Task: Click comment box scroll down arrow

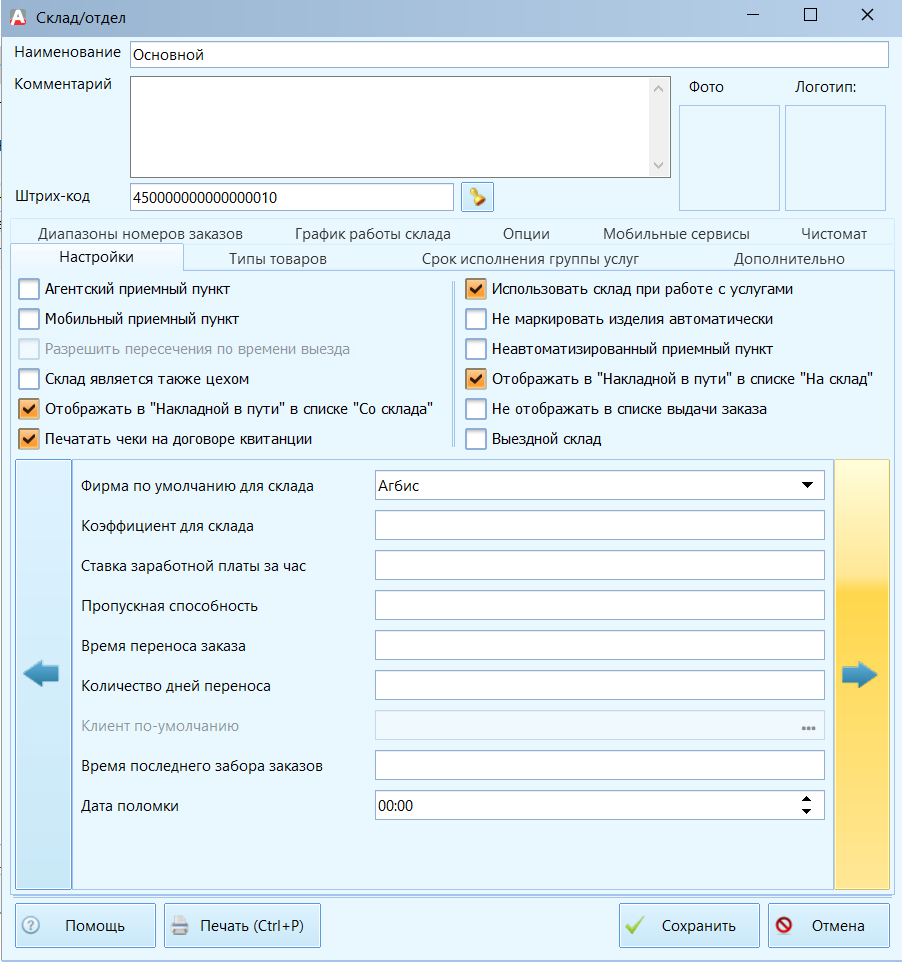Action: click(x=658, y=166)
